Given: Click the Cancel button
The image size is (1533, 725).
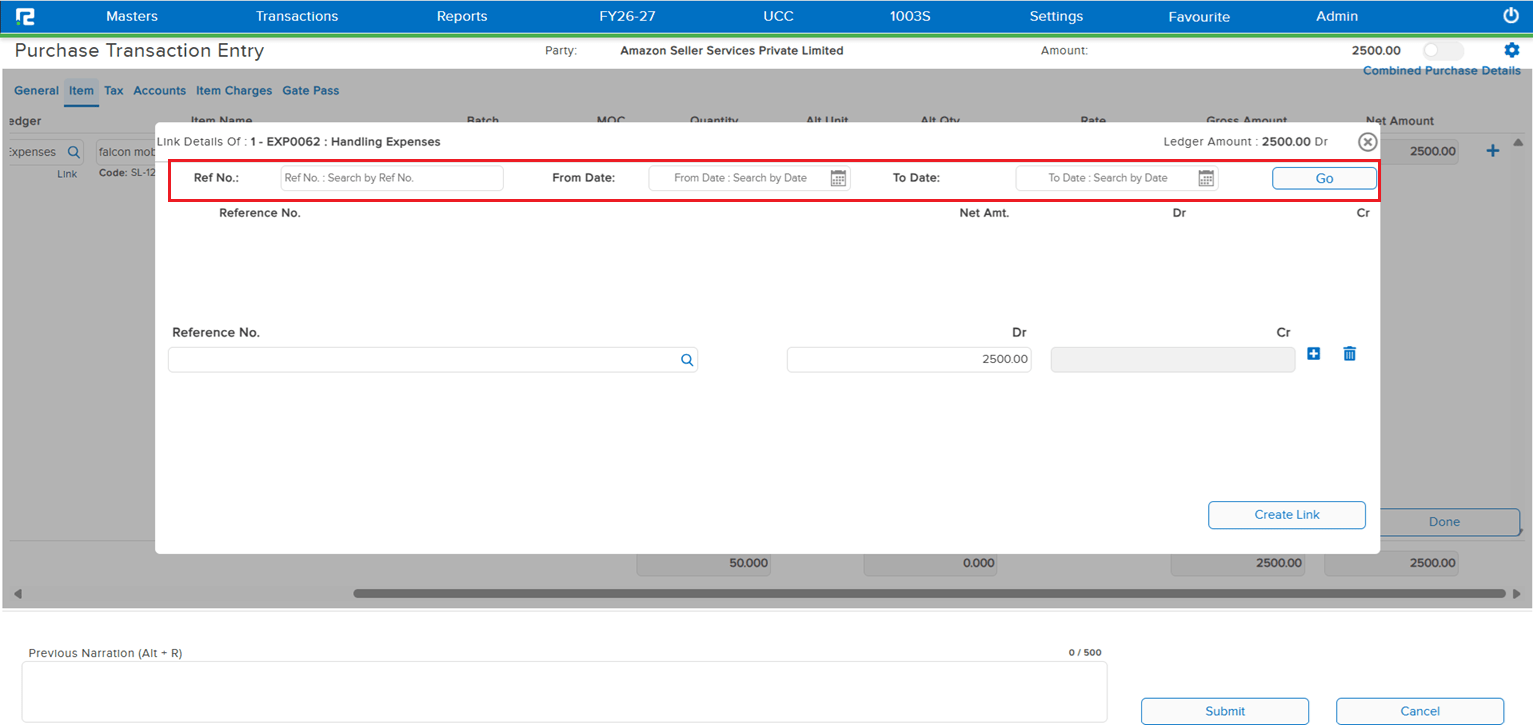Looking at the screenshot, I should click(x=1420, y=711).
